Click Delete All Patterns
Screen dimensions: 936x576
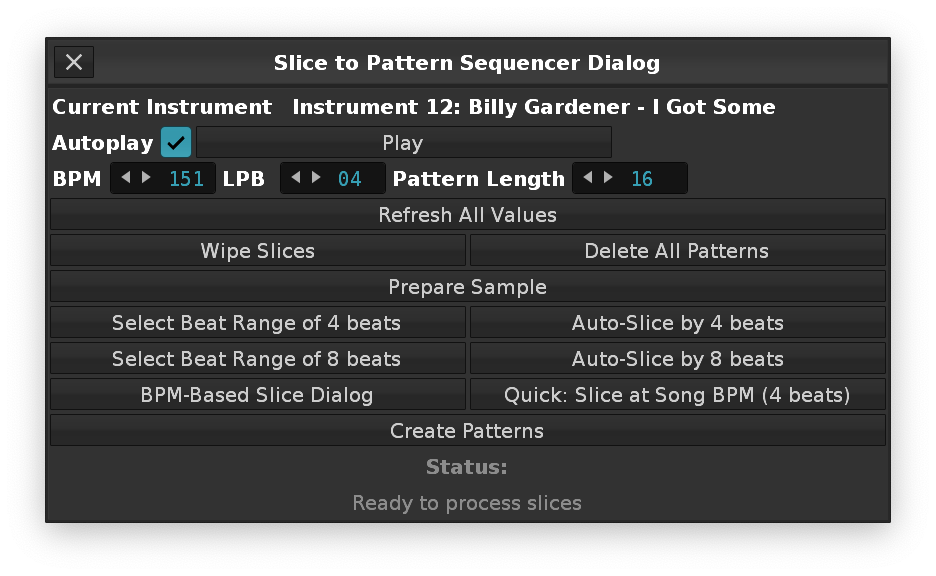pos(677,251)
